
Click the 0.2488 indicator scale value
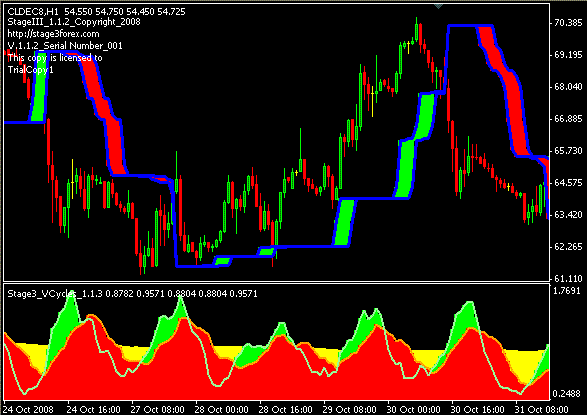pyautogui.click(x=567, y=394)
